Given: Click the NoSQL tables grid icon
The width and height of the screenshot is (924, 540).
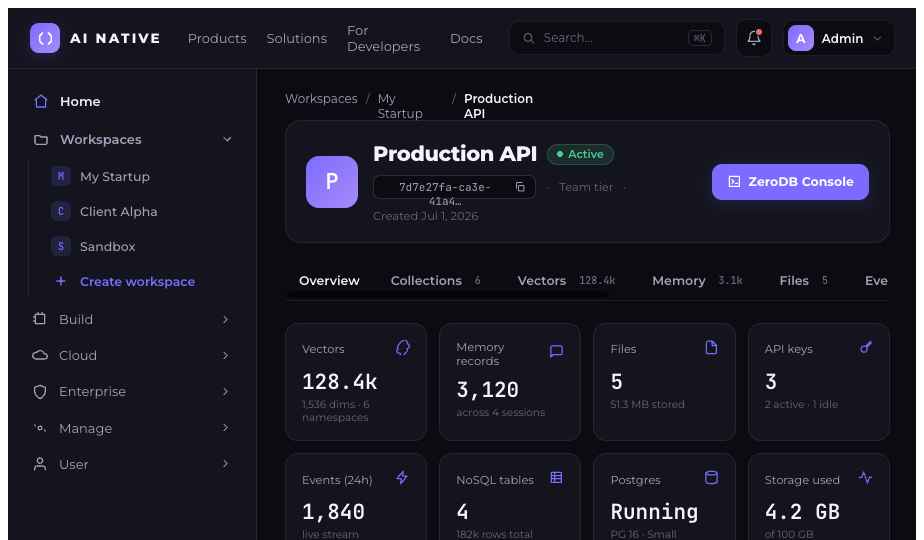Looking at the screenshot, I should [556, 478].
